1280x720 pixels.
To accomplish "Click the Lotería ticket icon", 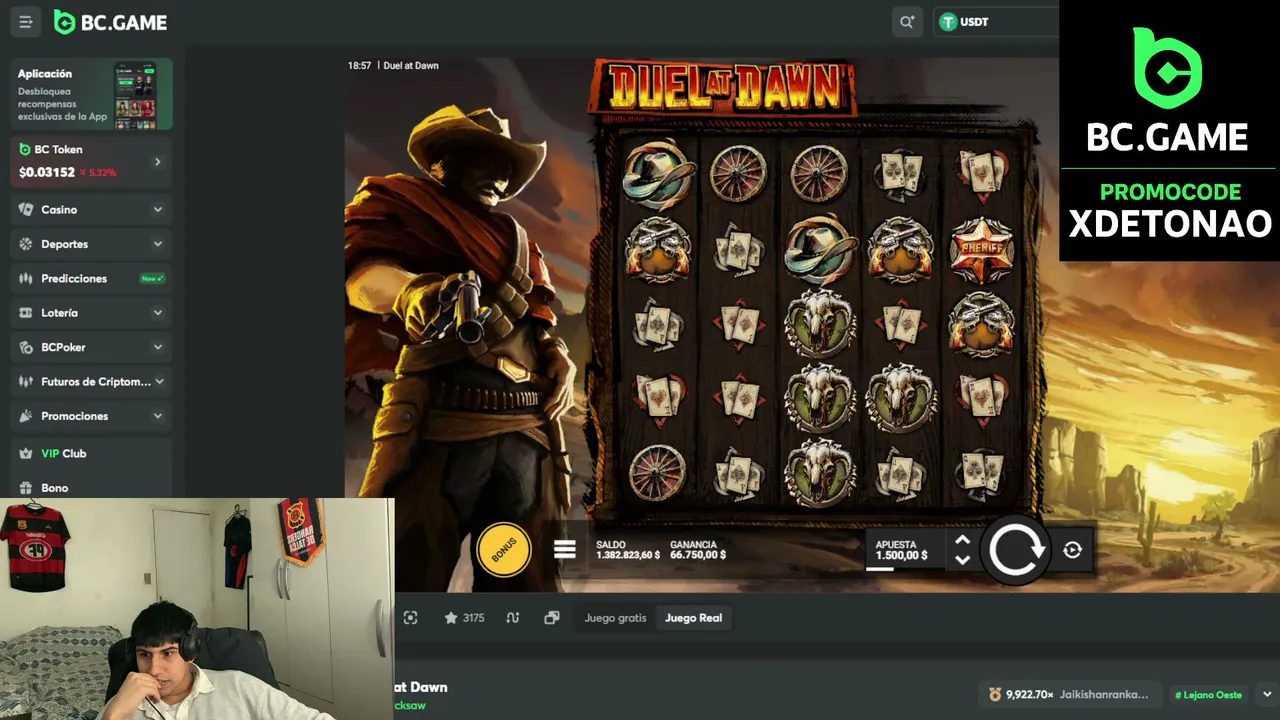I will point(26,313).
